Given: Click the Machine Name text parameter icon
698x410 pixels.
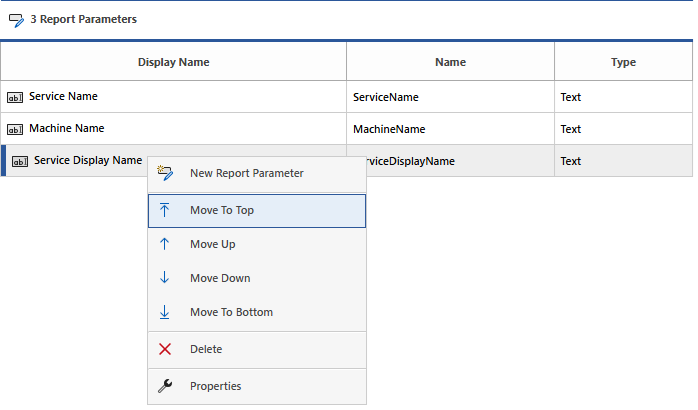Looking at the screenshot, I should pos(15,129).
